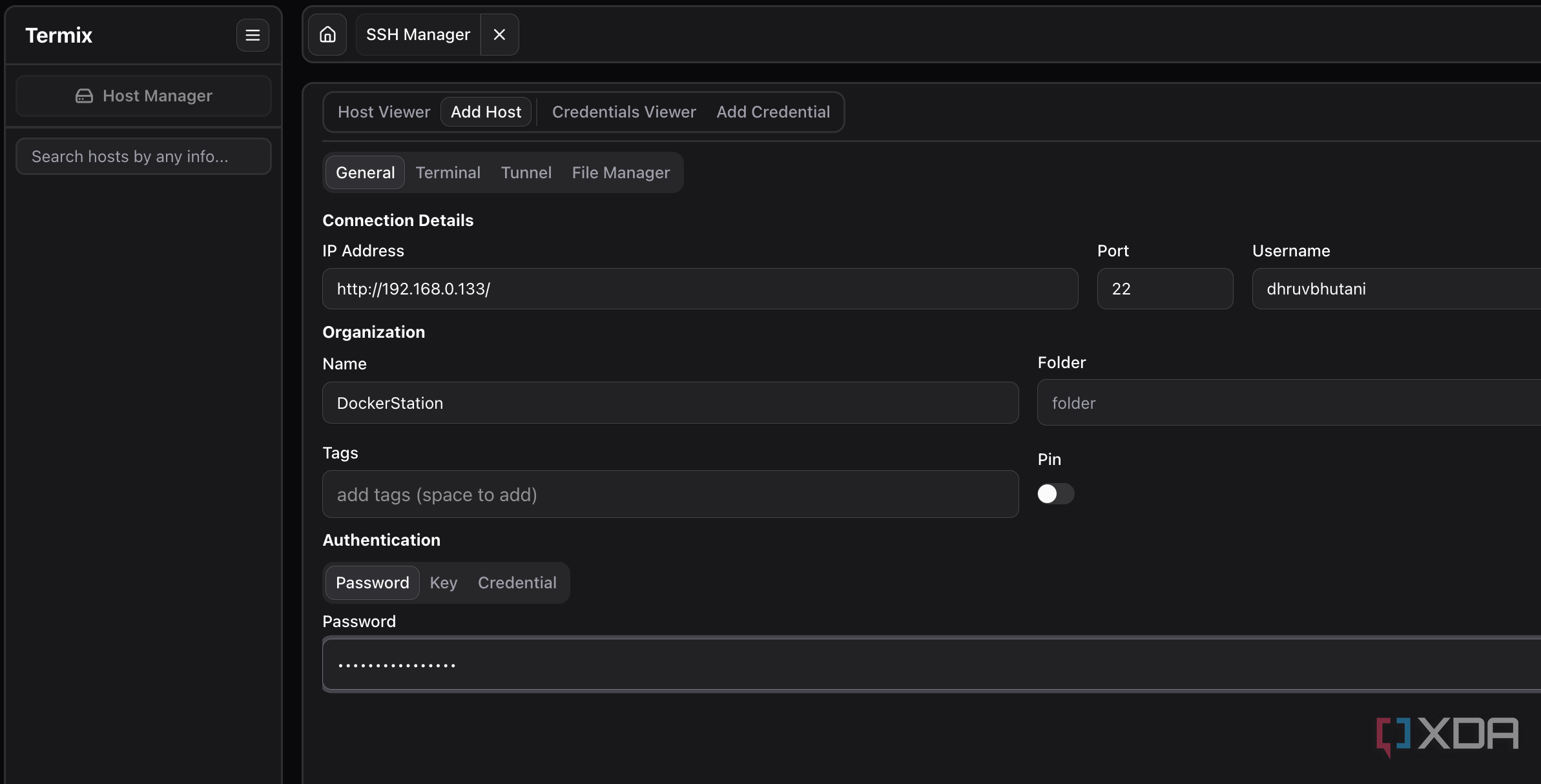
Task: Switch to the File Manager settings tab
Action: point(621,172)
